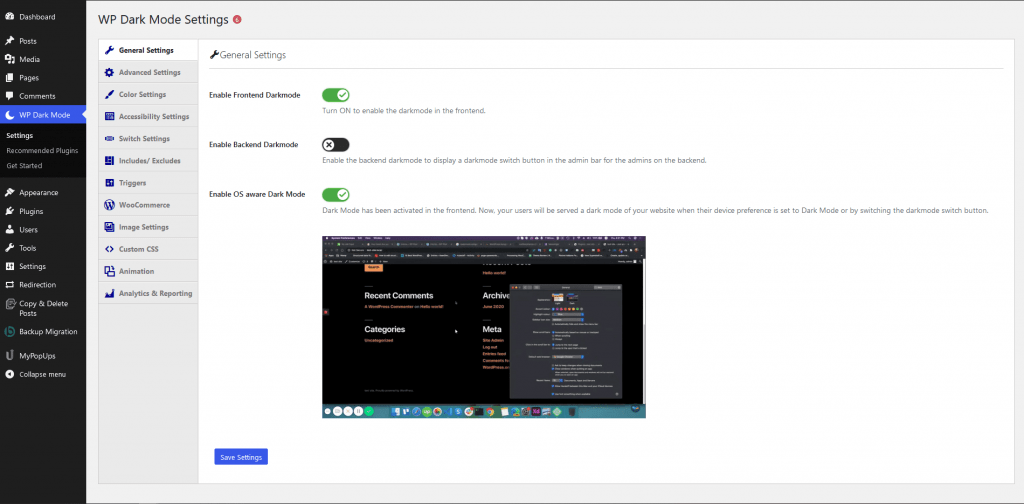Screen dimensions: 1024x504
Task: Click the WooCommerce logo icon
Action: click(109, 205)
